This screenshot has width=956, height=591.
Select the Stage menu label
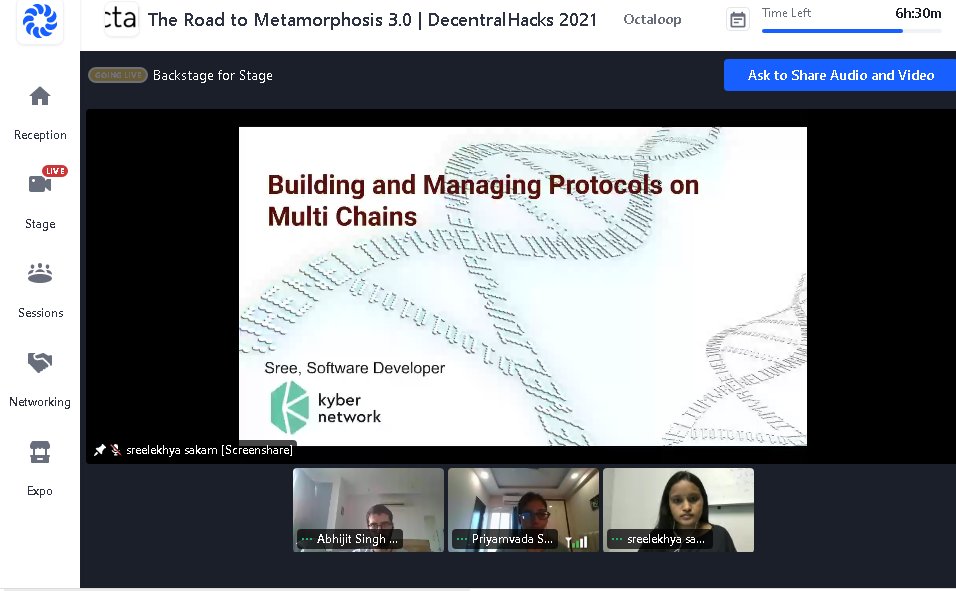40,224
